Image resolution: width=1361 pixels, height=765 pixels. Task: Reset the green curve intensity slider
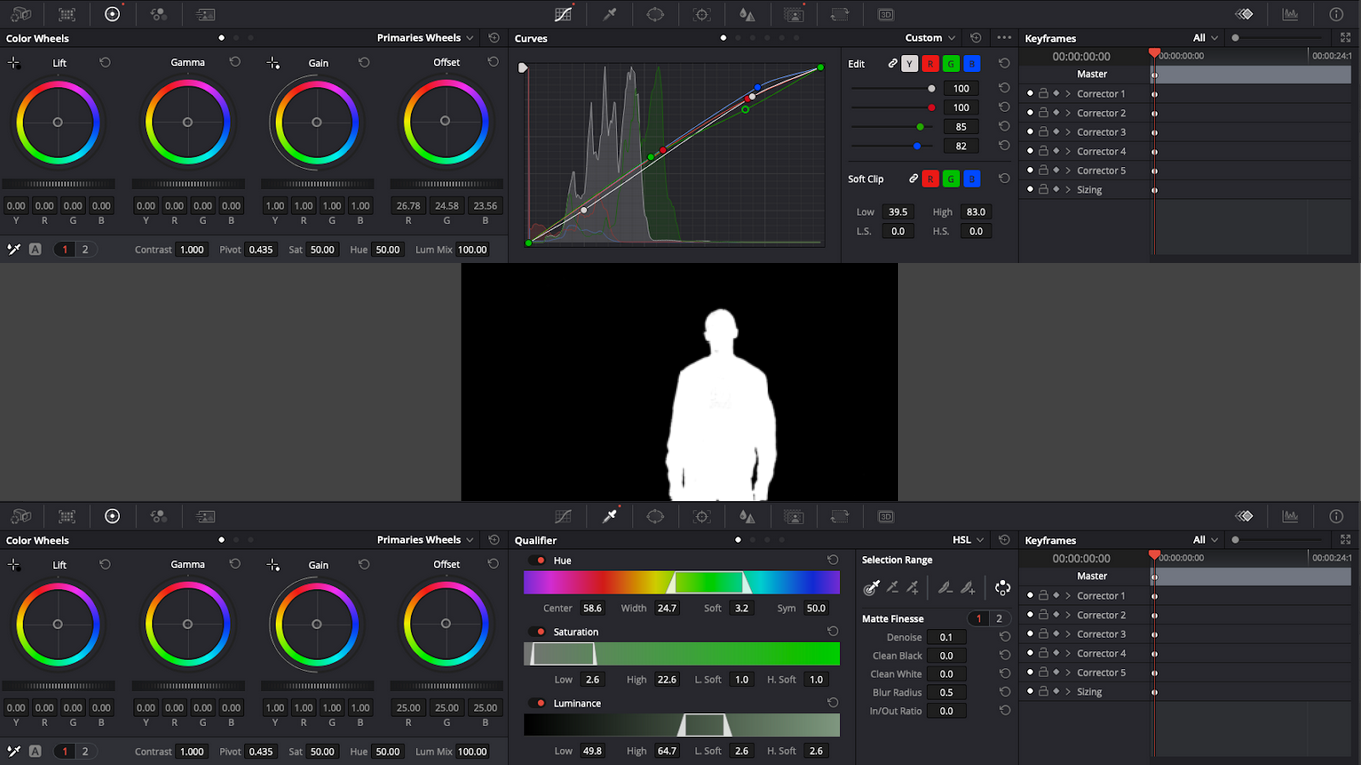point(1004,127)
